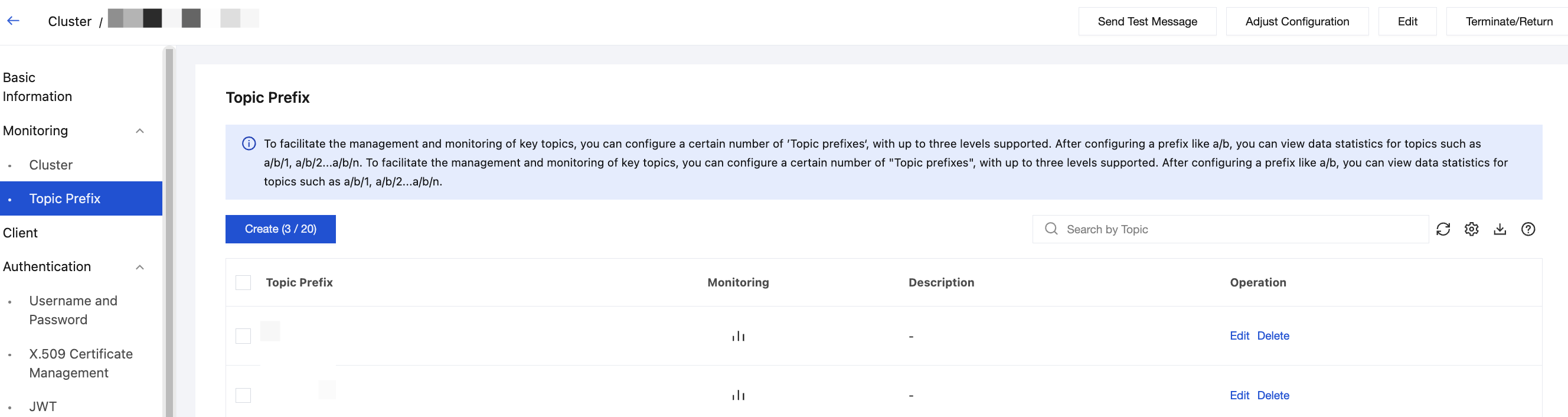
Task: Open the help question mark icon
Action: [1528, 229]
